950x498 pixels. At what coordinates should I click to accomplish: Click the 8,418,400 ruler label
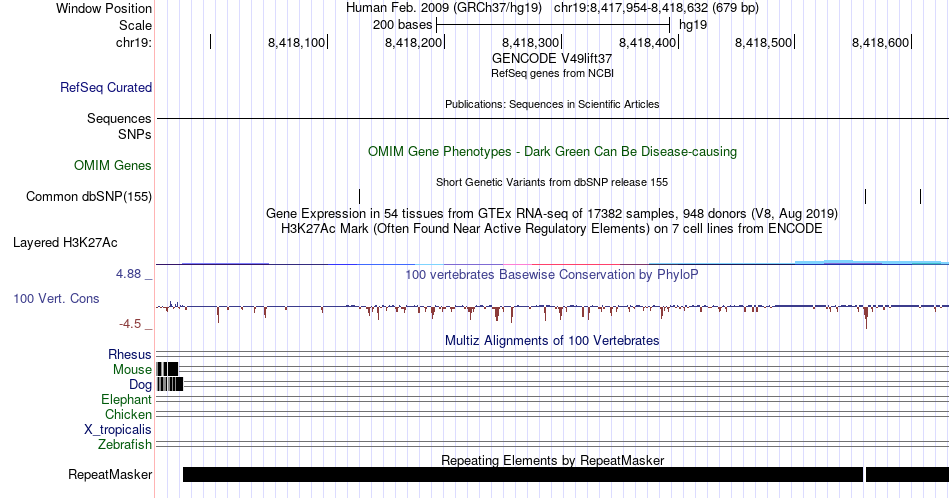pos(647,42)
